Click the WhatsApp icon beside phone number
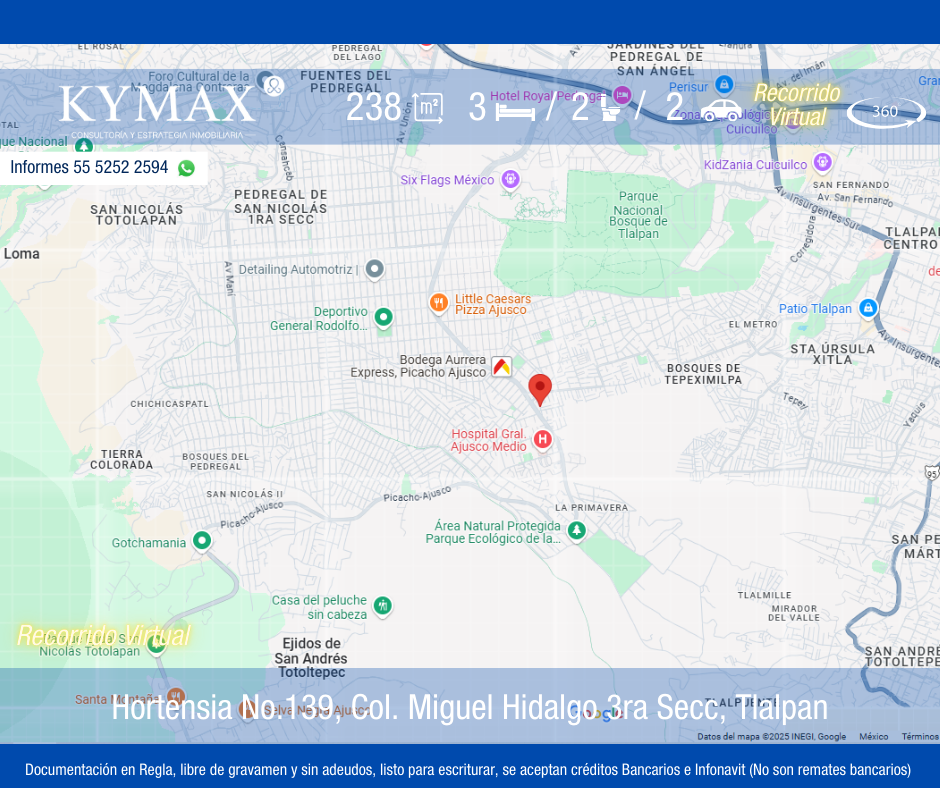The width and height of the screenshot is (940, 788). coord(186,168)
